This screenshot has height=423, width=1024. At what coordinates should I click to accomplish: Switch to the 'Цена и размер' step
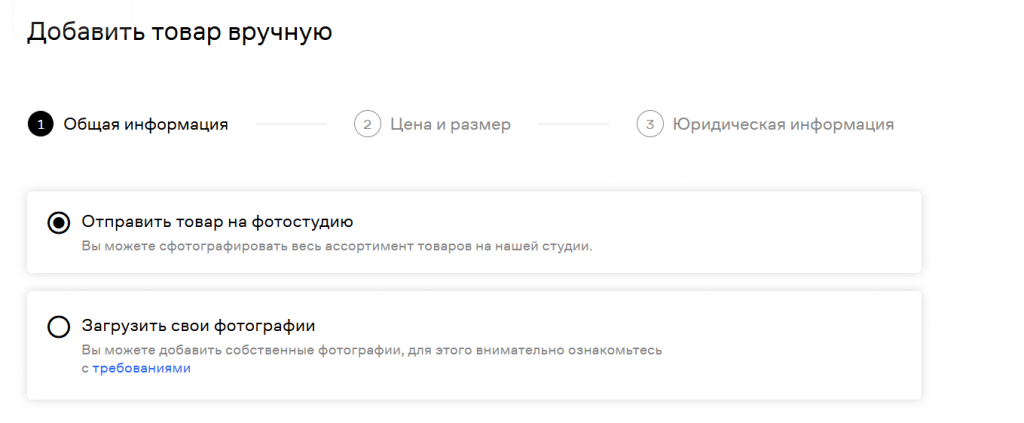(450, 125)
